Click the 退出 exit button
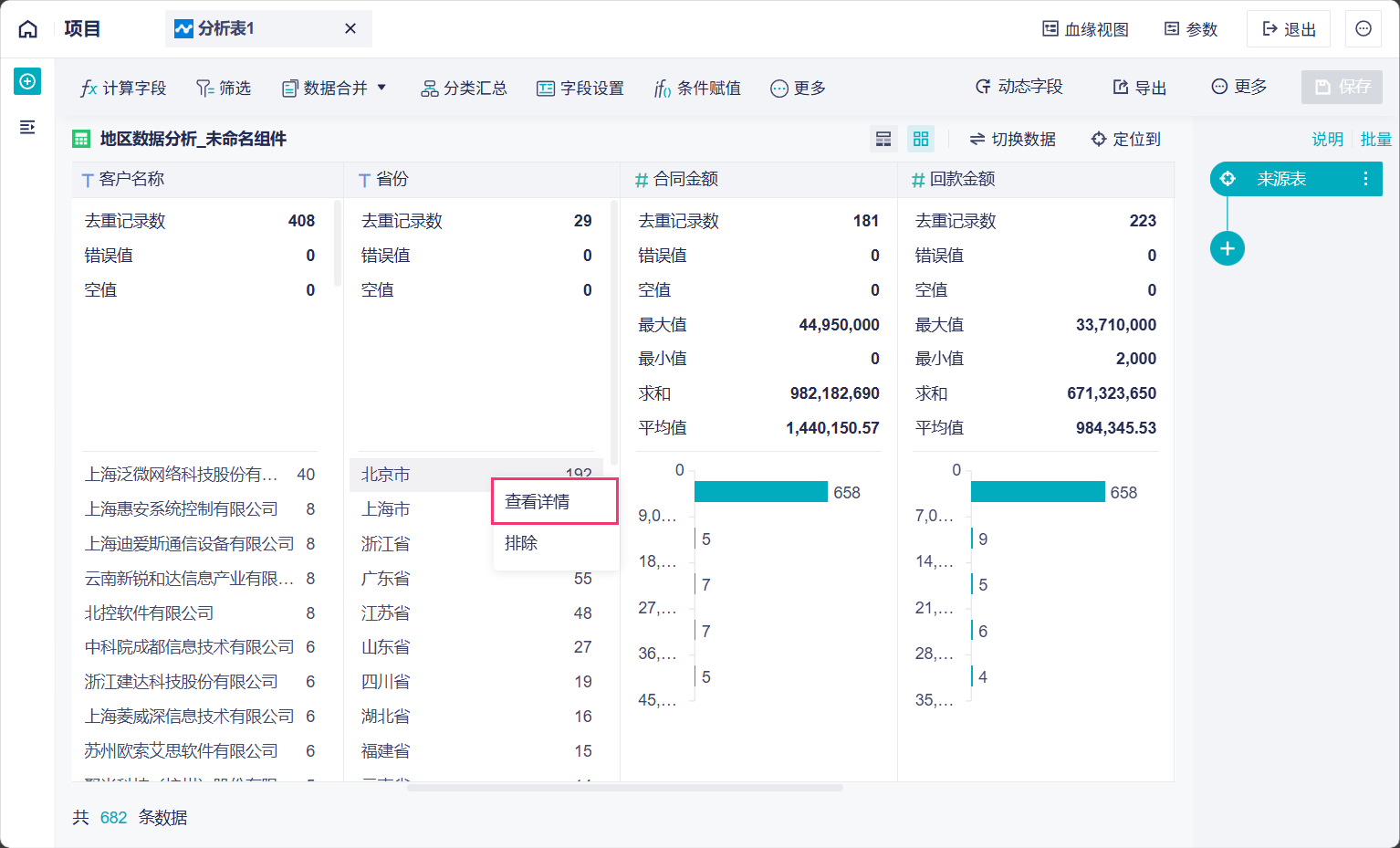Viewport: 1400px width, 848px height. (x=1289, y=29)
